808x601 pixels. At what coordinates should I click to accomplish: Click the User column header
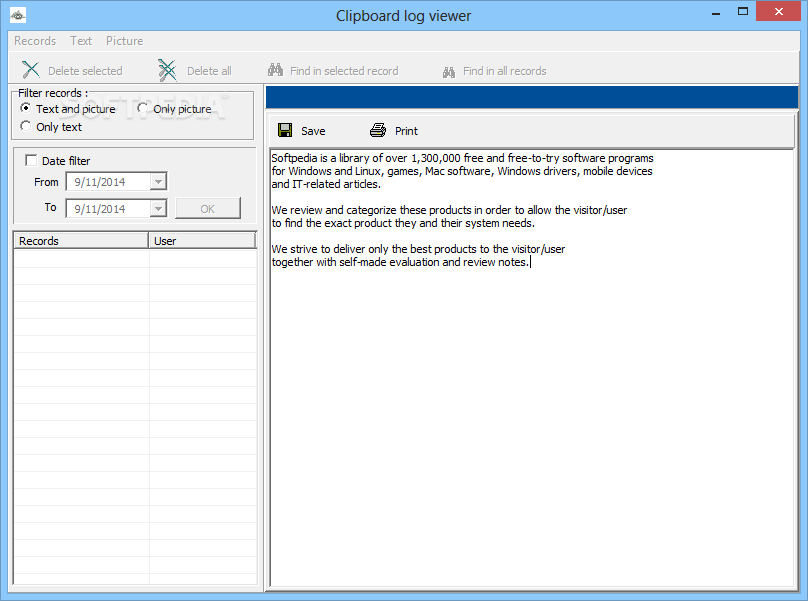pos(202,241)
